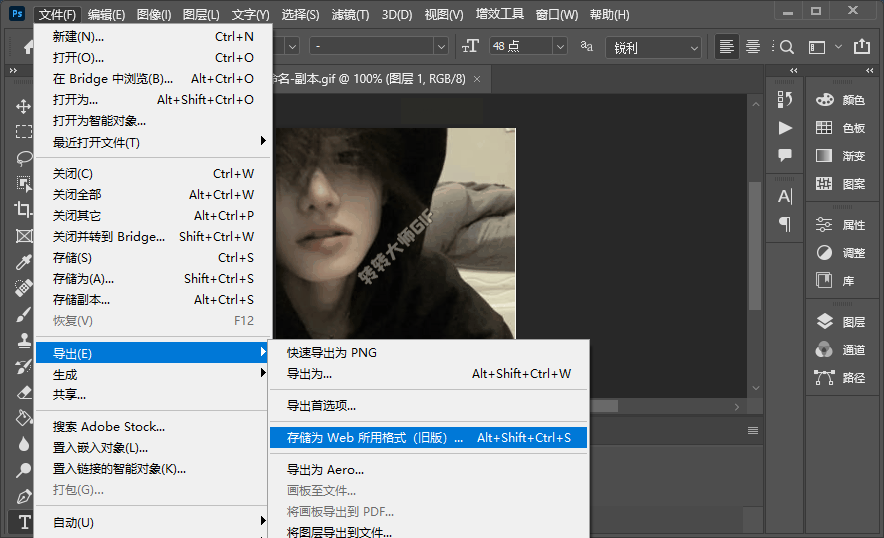884x538 pixels.
Task: Choose 置入嵌入对象(L)...
Action: coord(152,448)
